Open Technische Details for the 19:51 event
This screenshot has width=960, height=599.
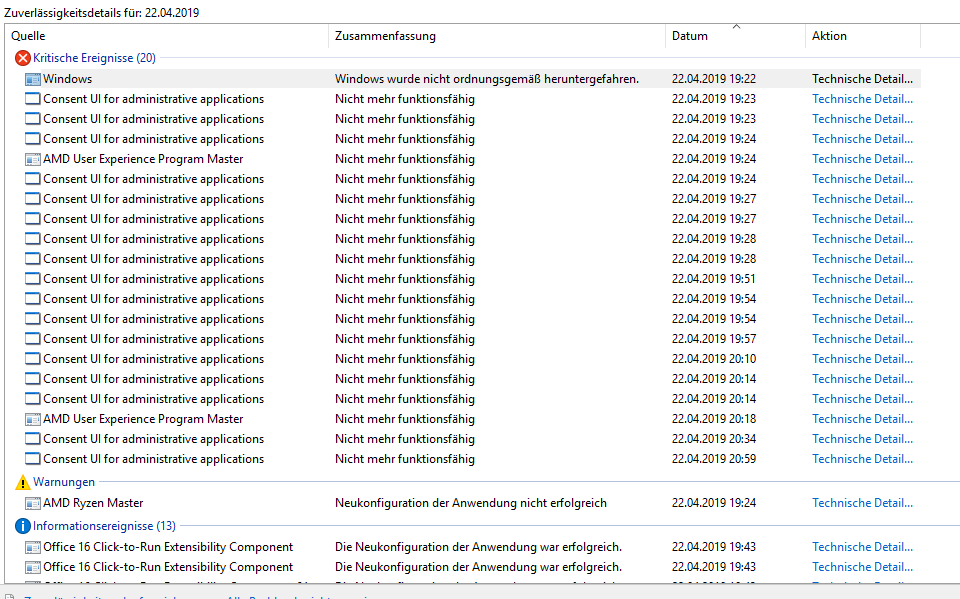(862, 279)
